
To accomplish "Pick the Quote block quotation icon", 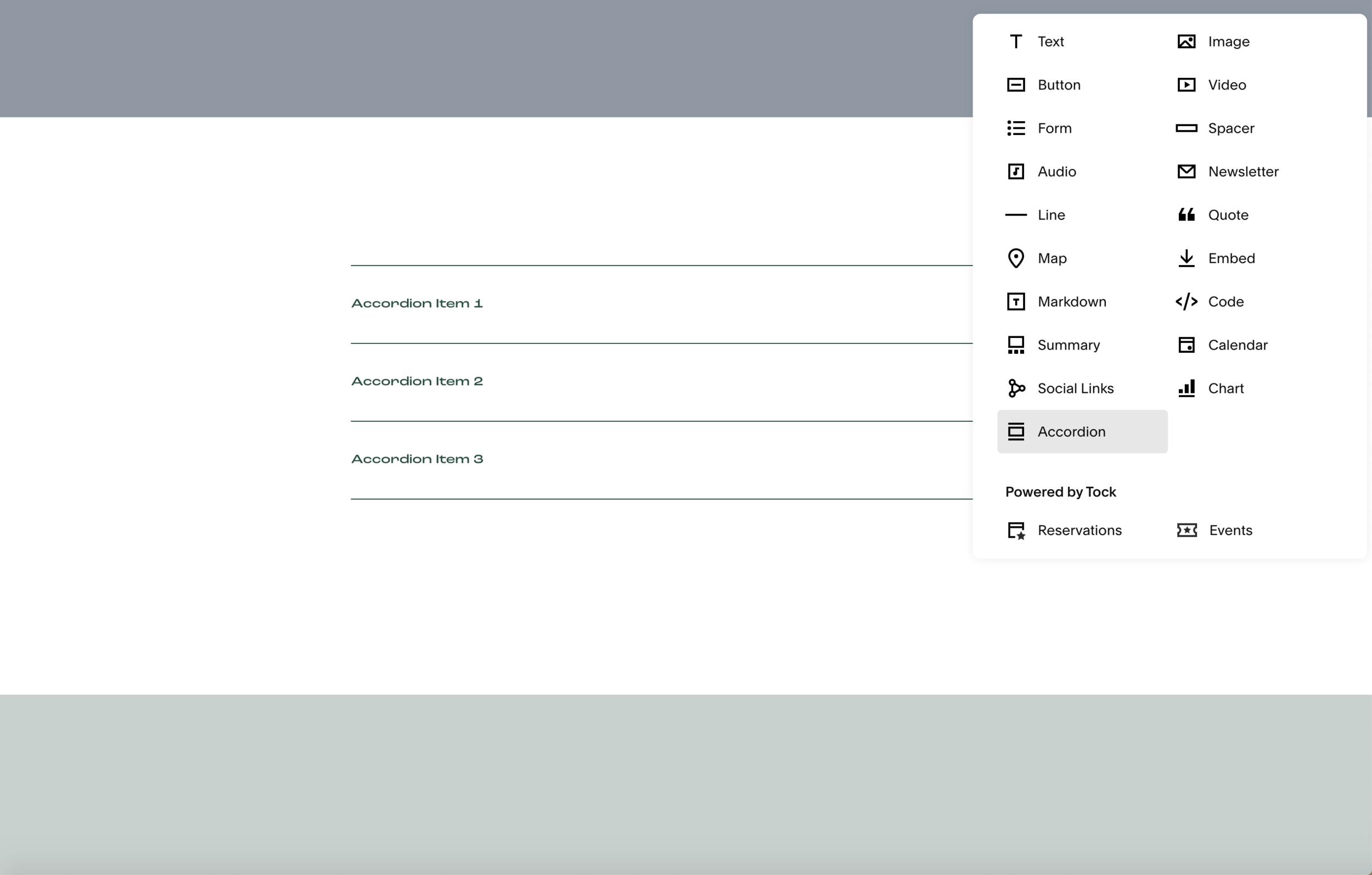I will pos(1187,214).
